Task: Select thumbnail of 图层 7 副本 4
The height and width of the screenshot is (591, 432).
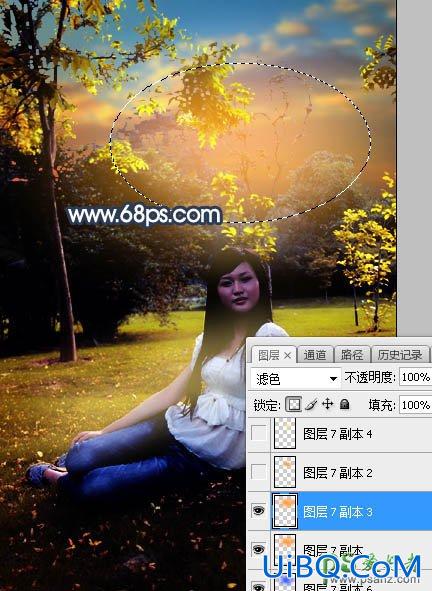Action: tap(285, 433)
